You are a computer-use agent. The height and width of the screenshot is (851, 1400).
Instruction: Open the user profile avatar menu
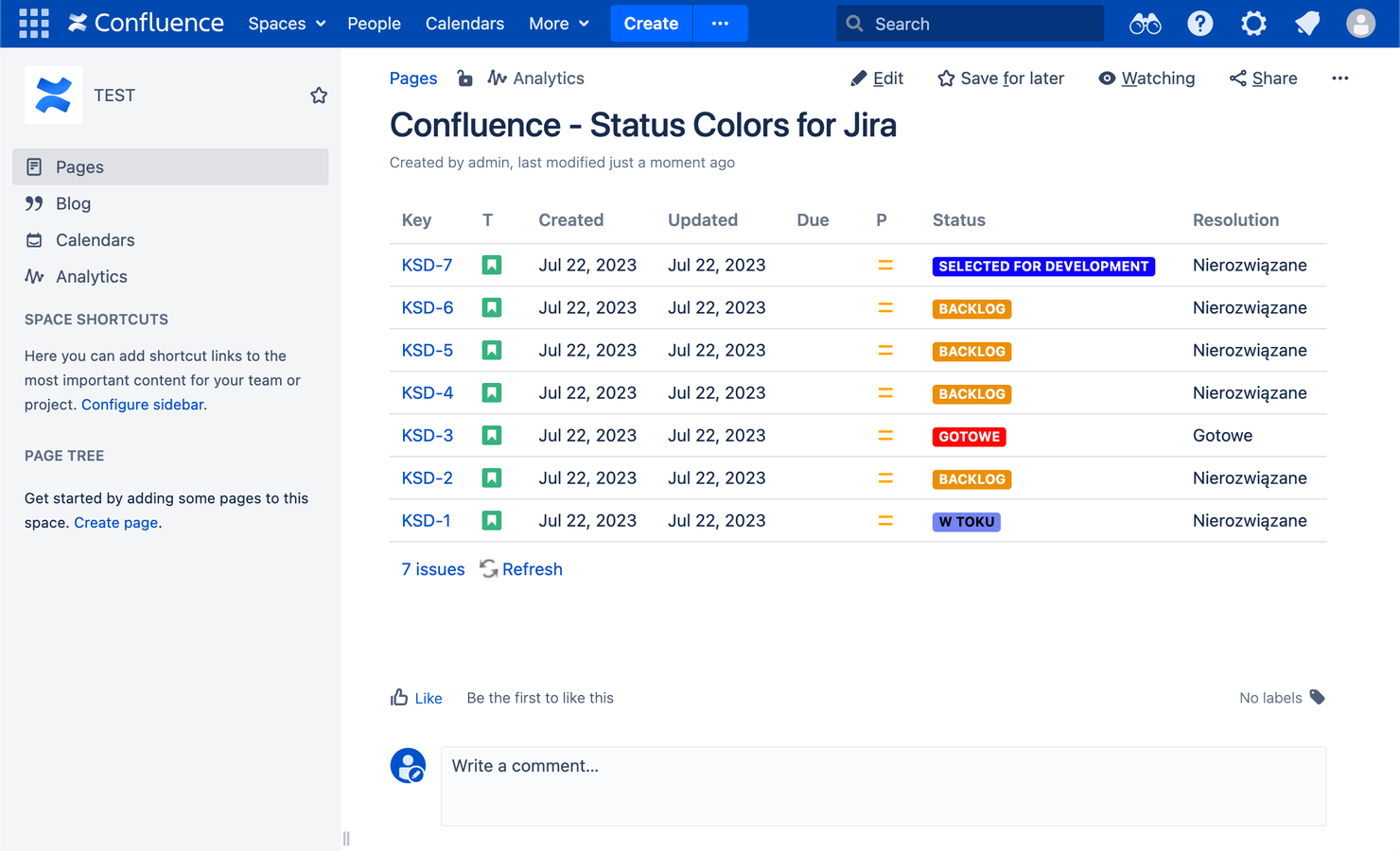(1360, 24)
